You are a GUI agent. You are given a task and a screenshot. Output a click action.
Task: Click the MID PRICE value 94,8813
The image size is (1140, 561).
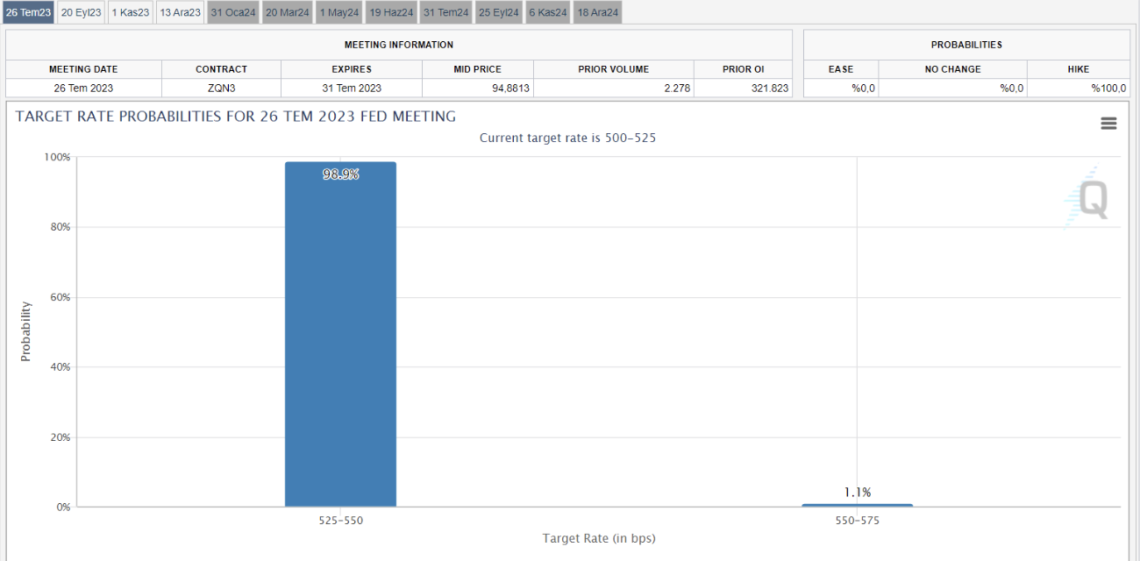click(x=510, y=88)
